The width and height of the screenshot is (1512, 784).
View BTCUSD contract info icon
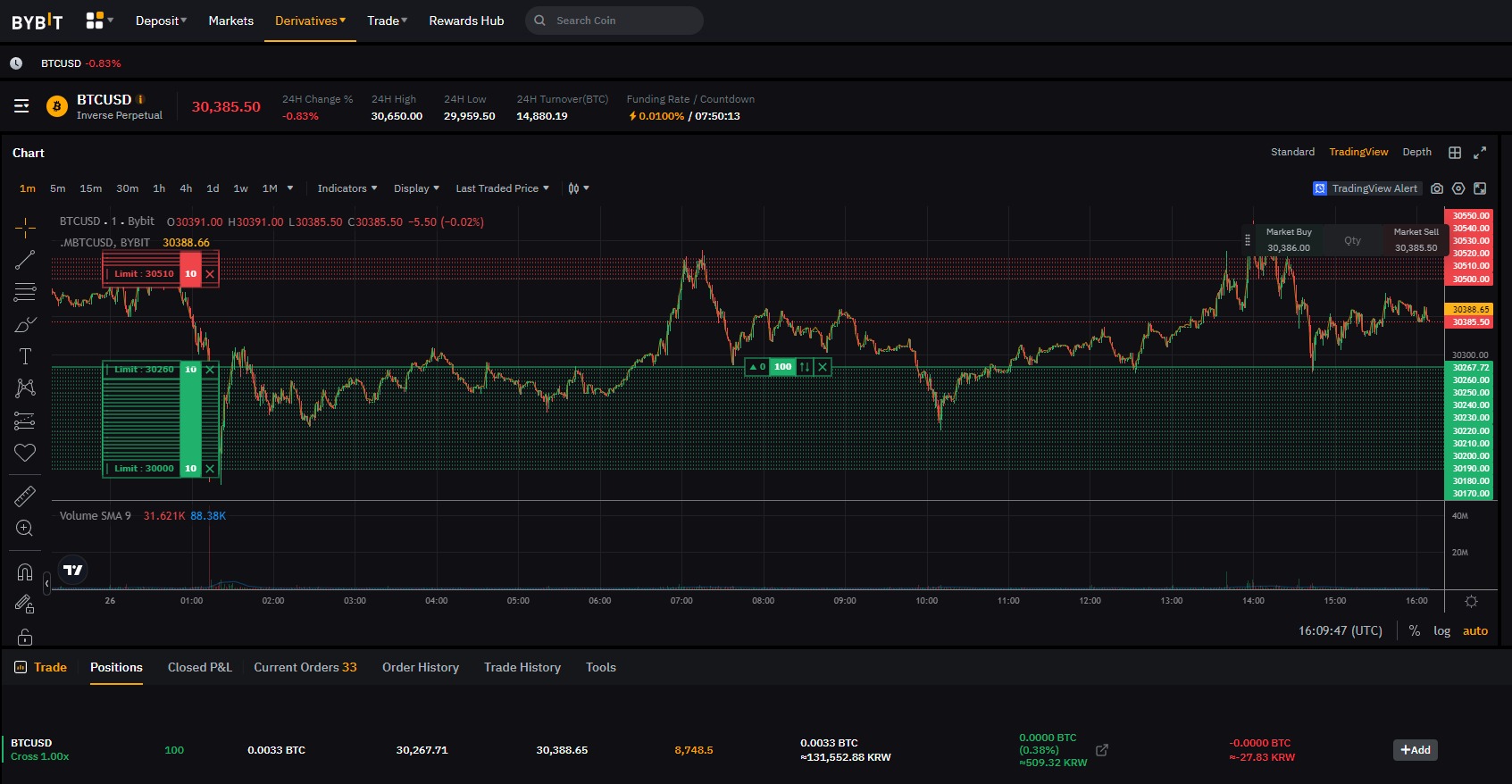(140, 99)
